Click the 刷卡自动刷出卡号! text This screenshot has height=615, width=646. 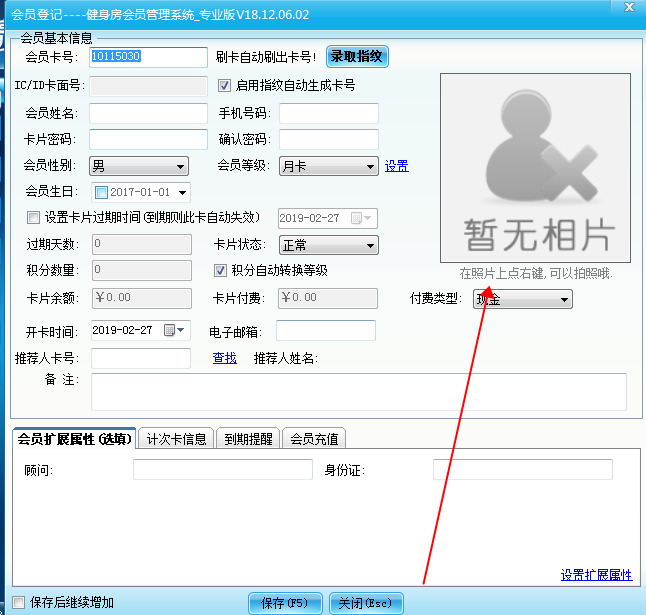click(x=266, y=57)
